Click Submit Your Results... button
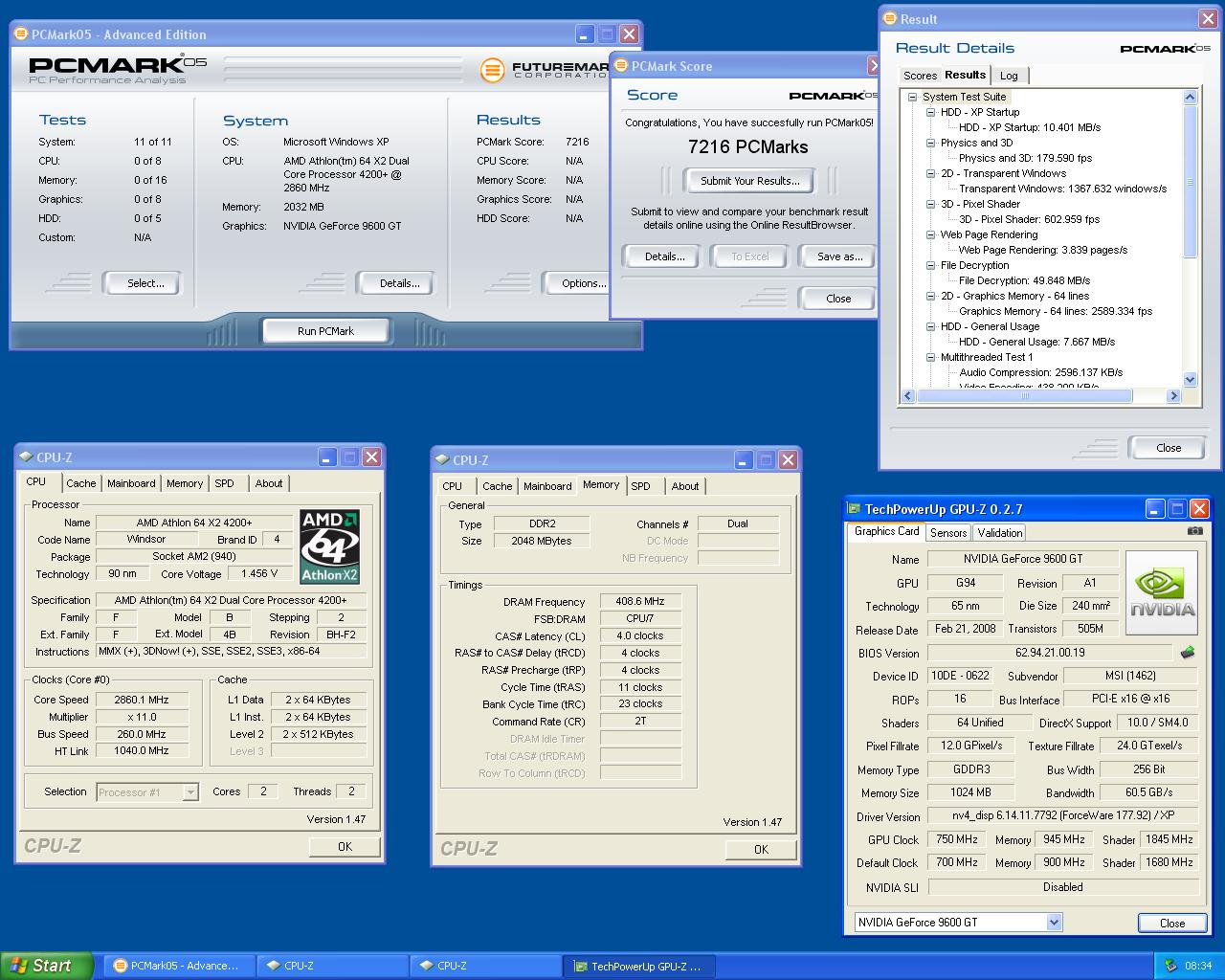1225x980 pixels. [749, 180]
